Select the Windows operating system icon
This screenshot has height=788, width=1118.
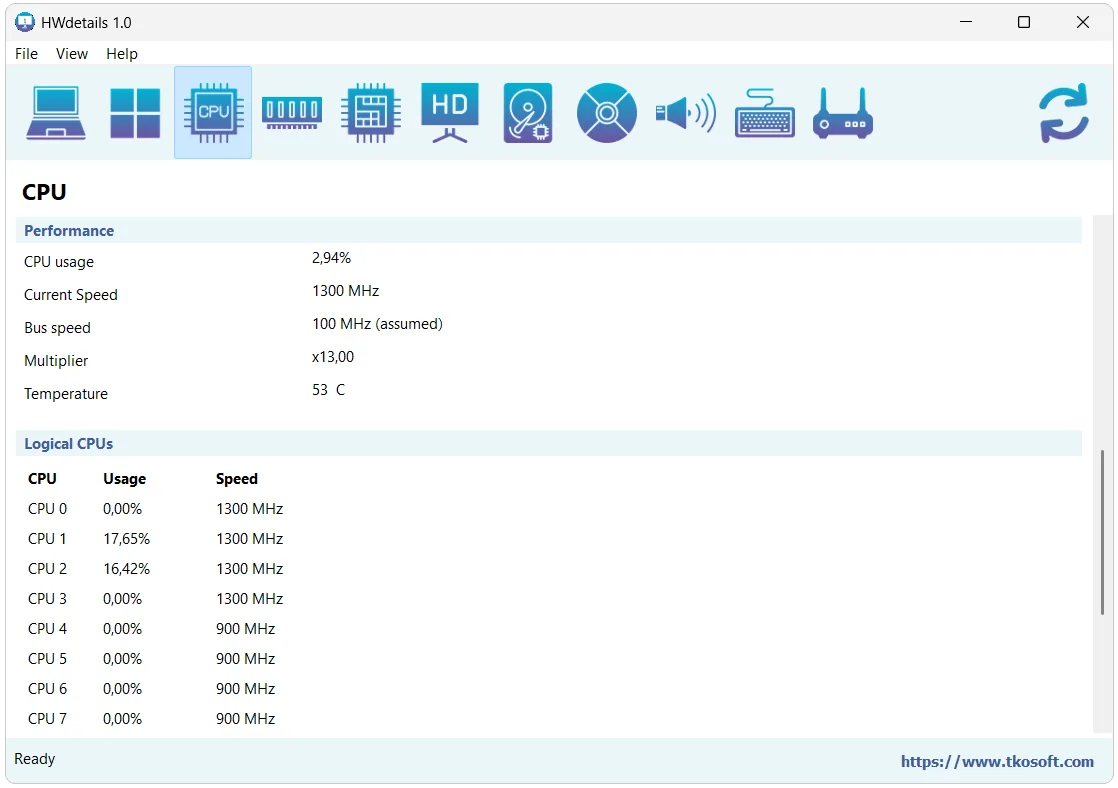click(x=135, y=113)
